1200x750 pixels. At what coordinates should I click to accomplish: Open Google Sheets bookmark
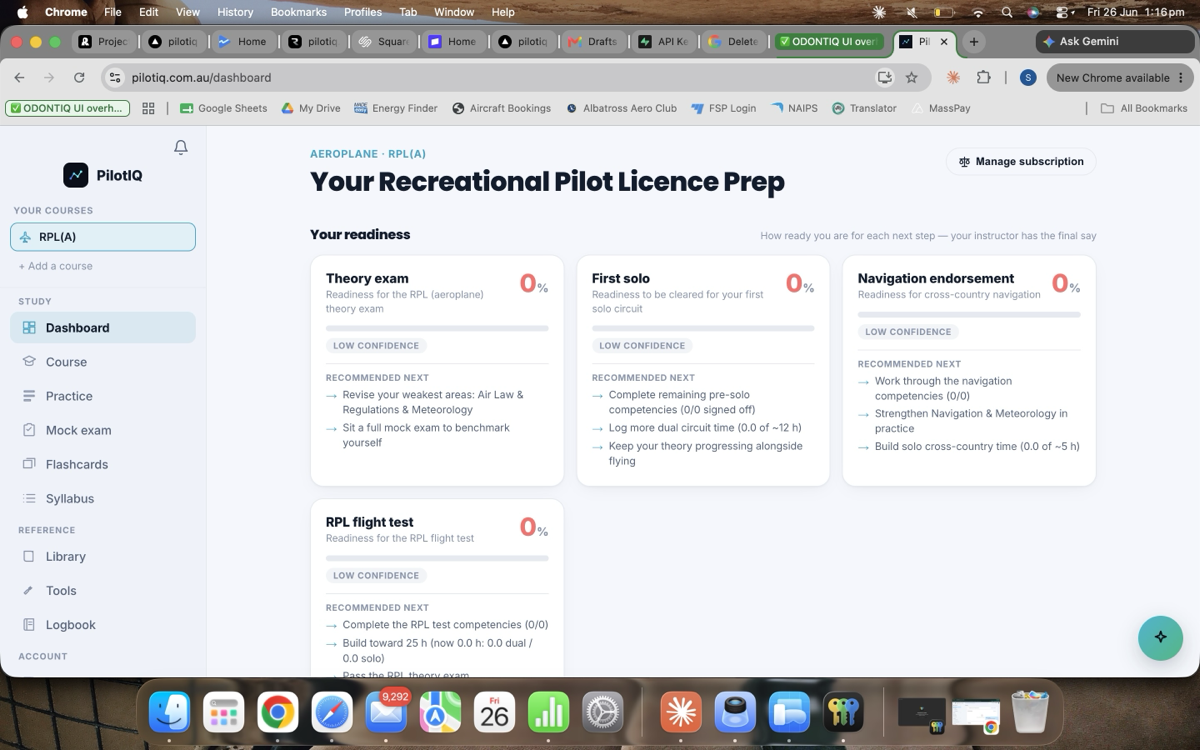click(223, 108)
